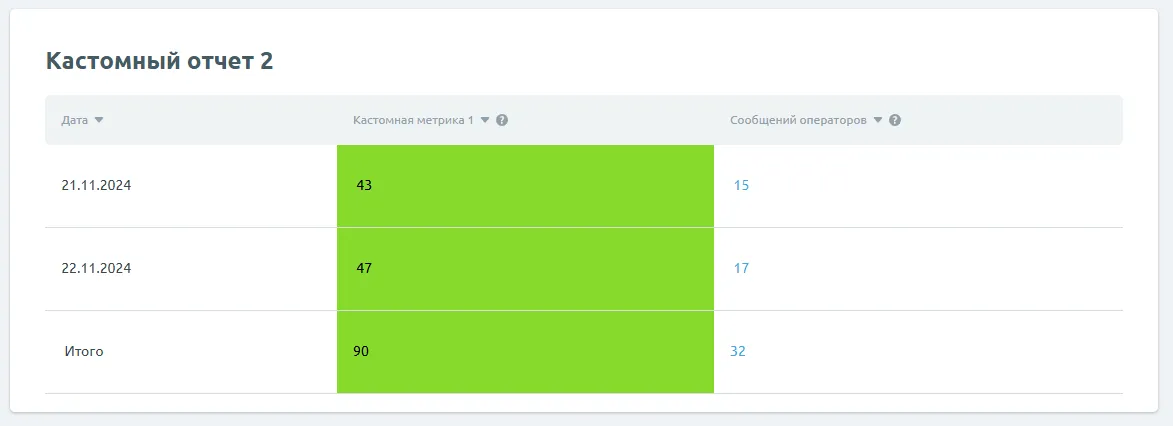1173x426 pixels.
Task: Open operator messages link 17
Action: point(741,268)
